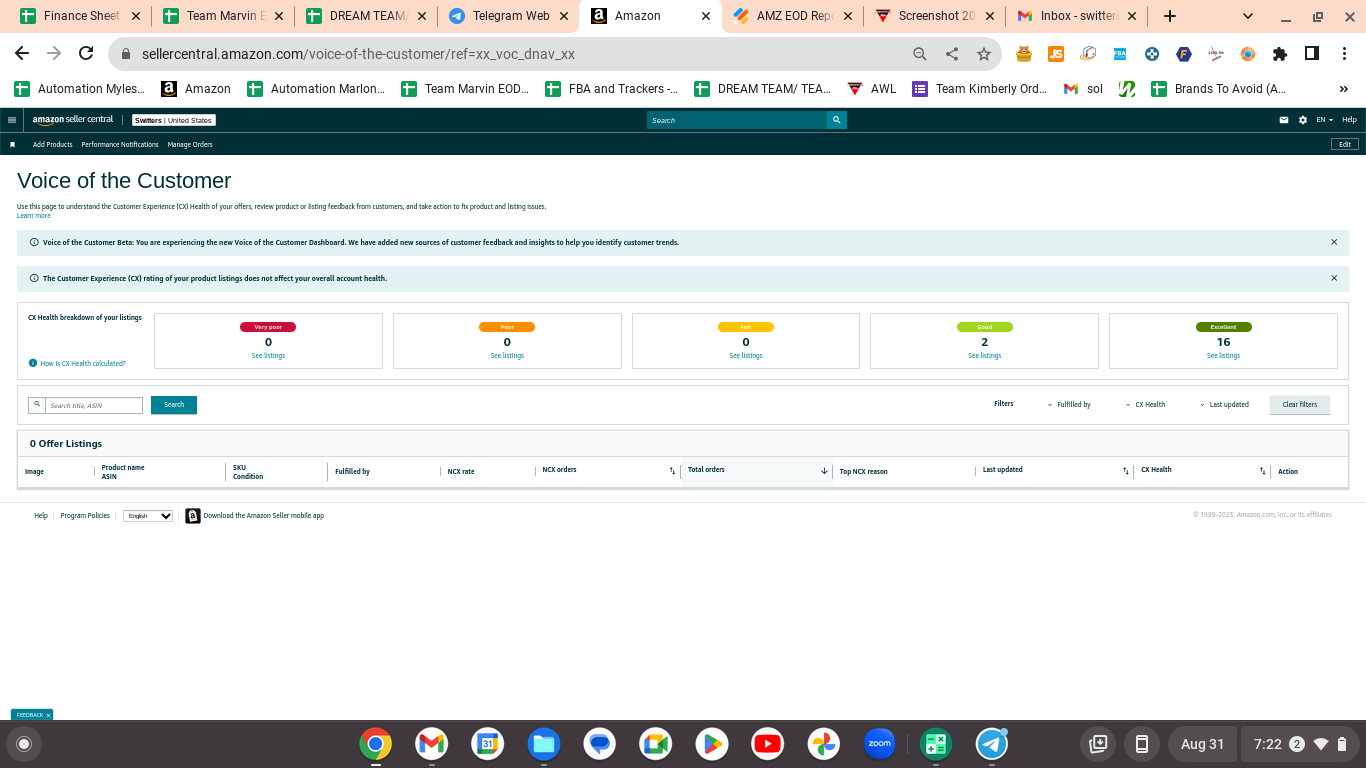Viewport: 1366px width, 768px height.
Task: Open the Brands To Avoid bookmark
Action: pyautogui.click(x=1219, y=89)
